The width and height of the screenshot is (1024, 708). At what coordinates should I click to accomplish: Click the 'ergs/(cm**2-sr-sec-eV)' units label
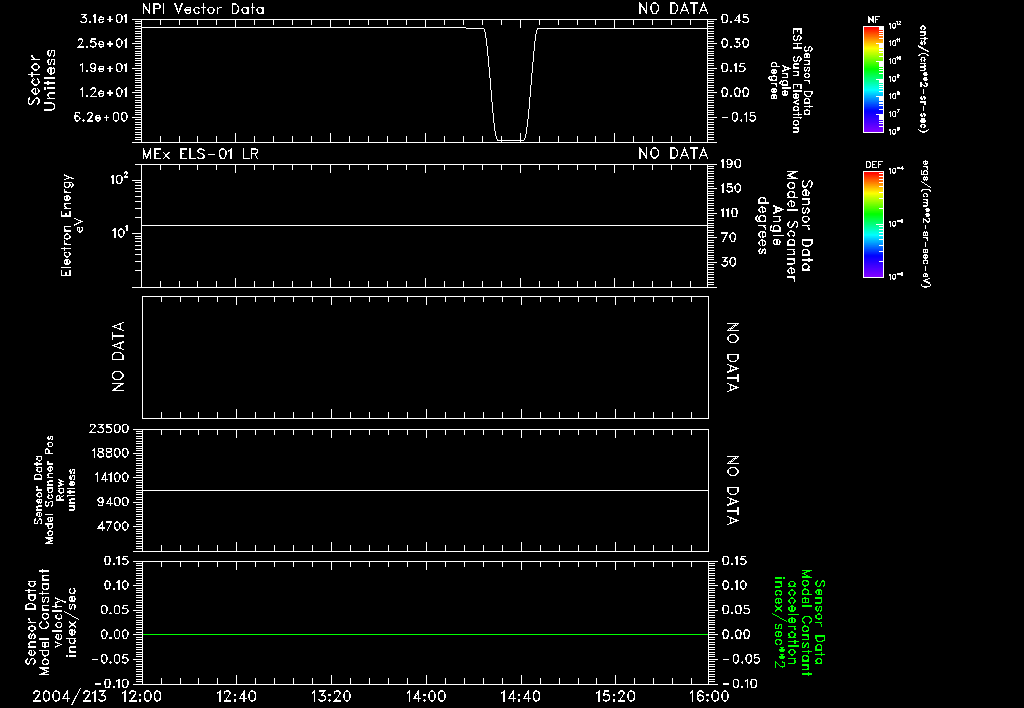coord(925,224)
